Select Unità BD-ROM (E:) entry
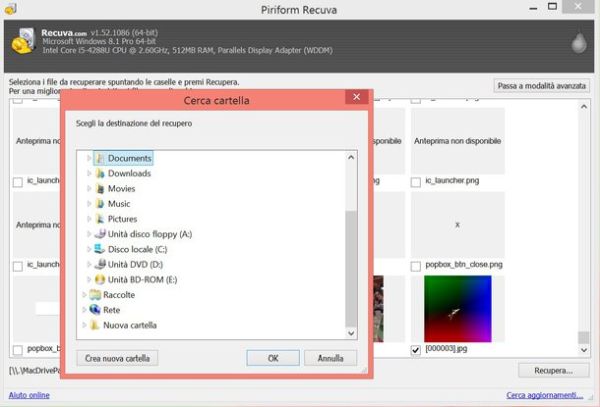 142,280
